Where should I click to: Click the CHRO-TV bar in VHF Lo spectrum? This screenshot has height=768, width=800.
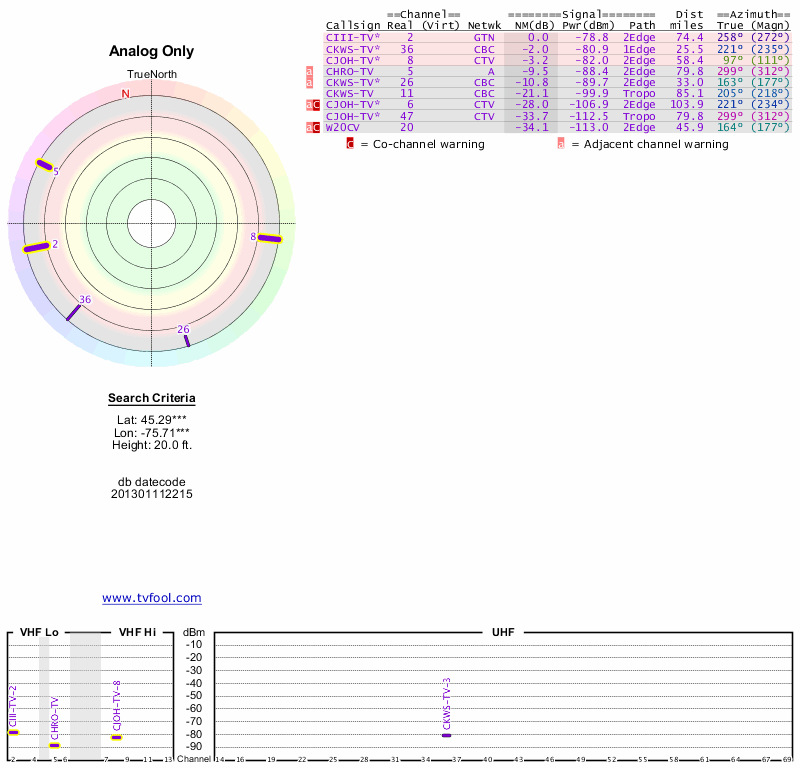point(55,745)
